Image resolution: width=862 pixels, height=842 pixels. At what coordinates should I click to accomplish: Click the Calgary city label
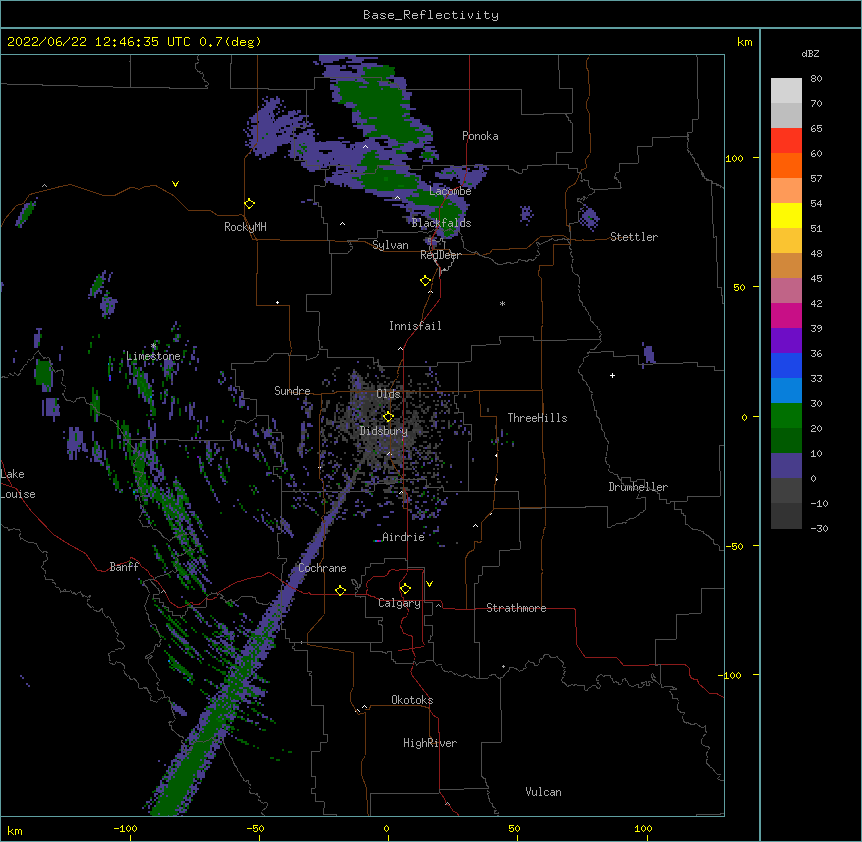[399, 603]
